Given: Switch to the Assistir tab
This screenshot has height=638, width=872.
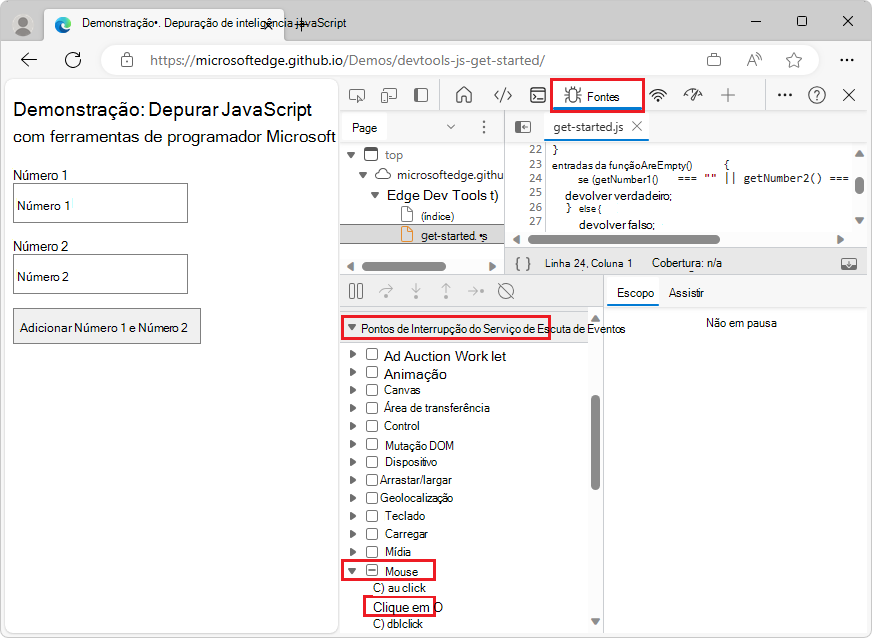Looking at the screenshot, I should [x=686, y=293].
